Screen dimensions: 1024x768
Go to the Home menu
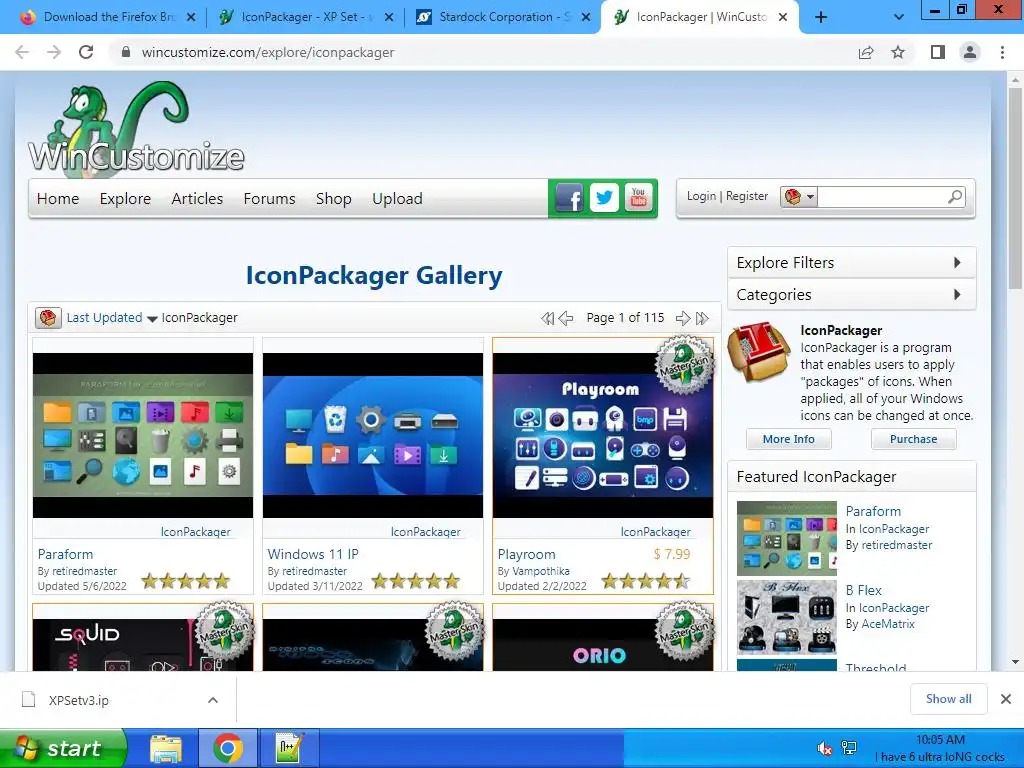tap(58, 199)
